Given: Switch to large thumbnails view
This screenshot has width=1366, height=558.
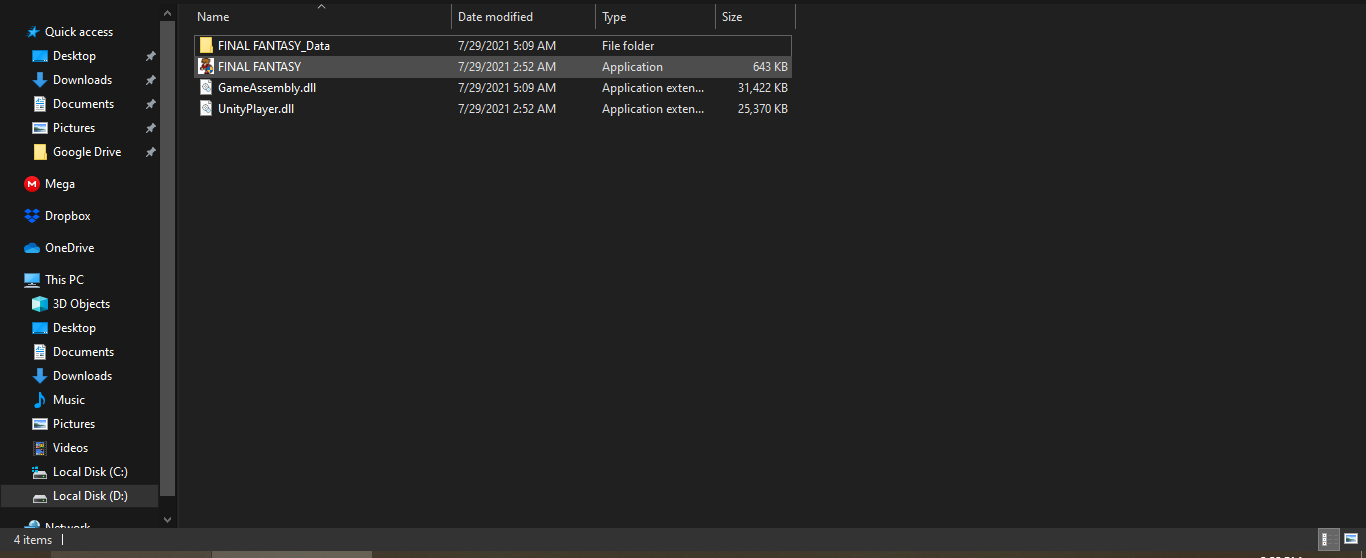Looking at the screenshot, I should pyautogui.click(x=1350, y=540).
